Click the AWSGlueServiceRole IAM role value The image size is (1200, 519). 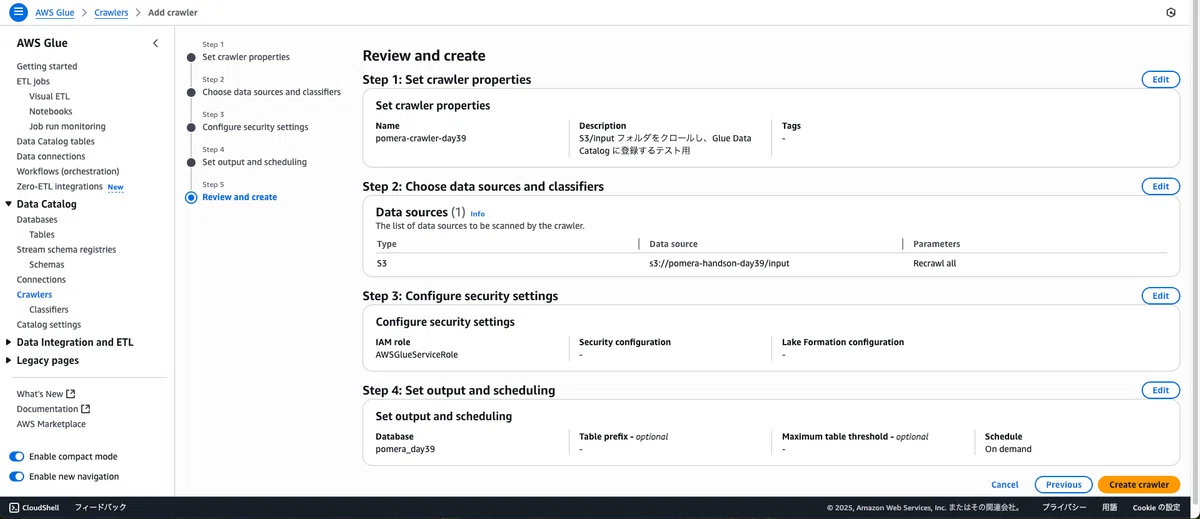(417, 354)
